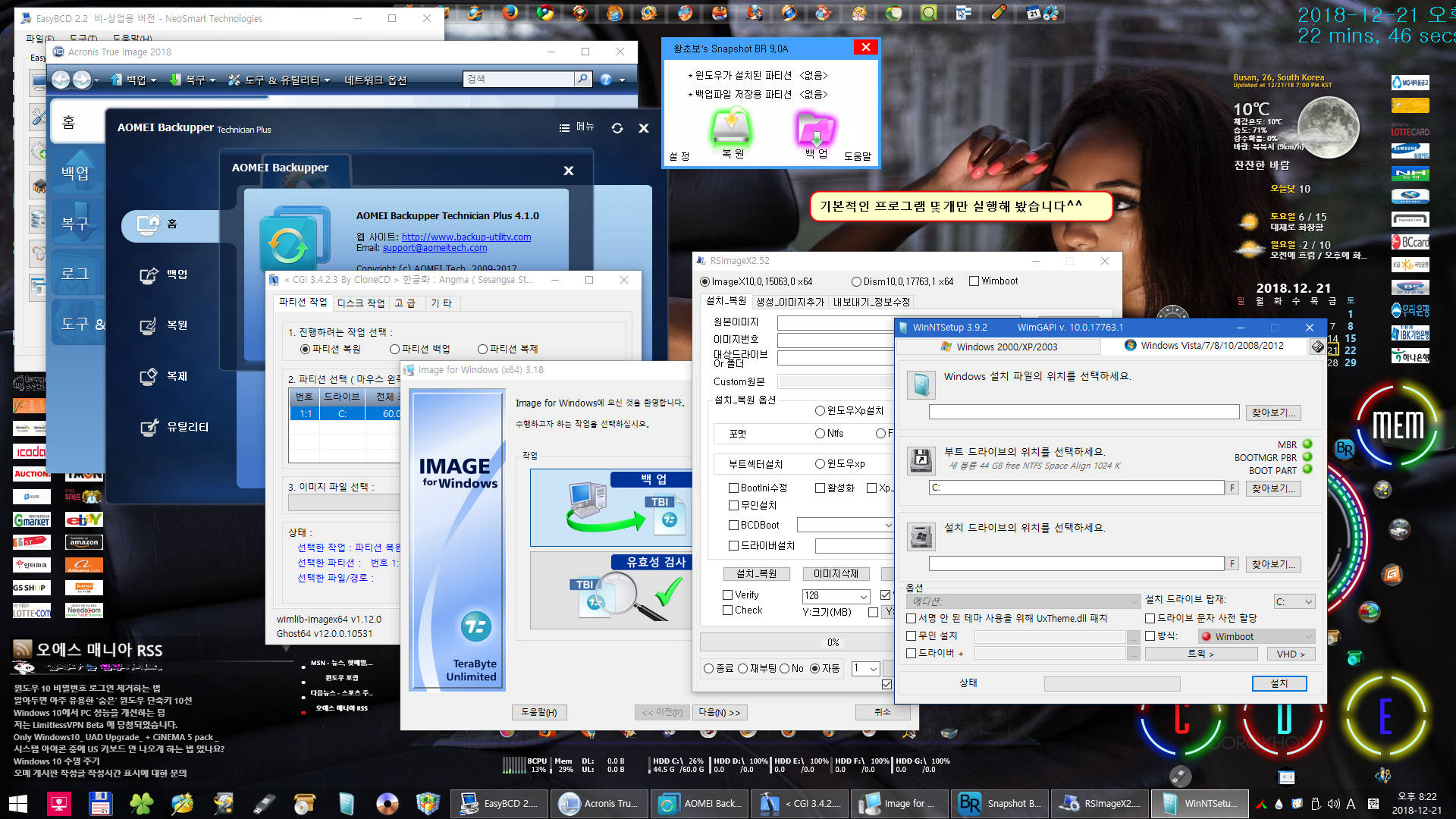Click the diamond icon beside the Windows Vista tab
Image resolution: width=1456 pixels, height=819 pixels.
click(x=1318, y=347)
